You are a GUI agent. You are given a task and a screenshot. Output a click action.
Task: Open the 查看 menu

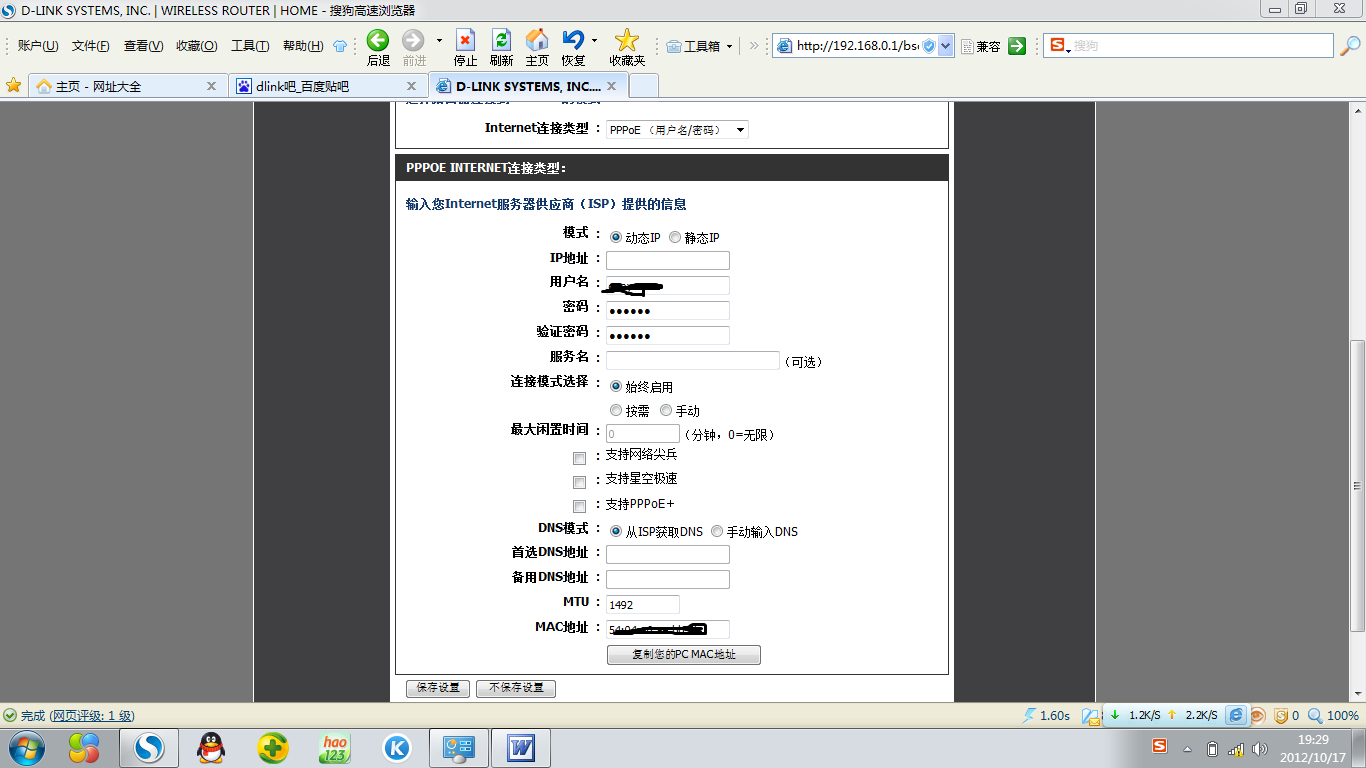(x=143, y=46)
